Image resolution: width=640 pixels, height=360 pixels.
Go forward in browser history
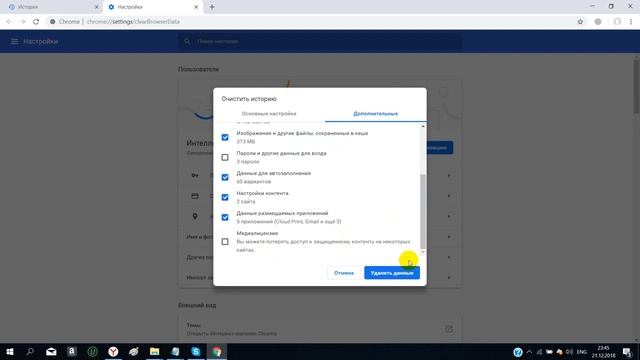click(22, 22)
